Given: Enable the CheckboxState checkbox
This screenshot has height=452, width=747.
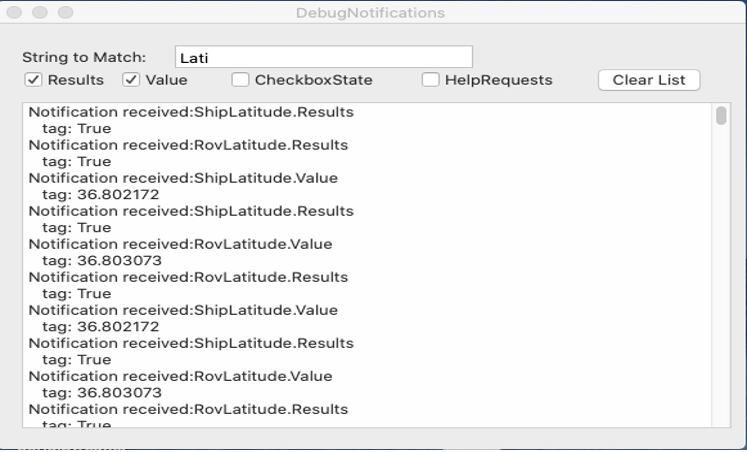Looking at the screenshot, I should pyautogui.click(x=240, y=80).
